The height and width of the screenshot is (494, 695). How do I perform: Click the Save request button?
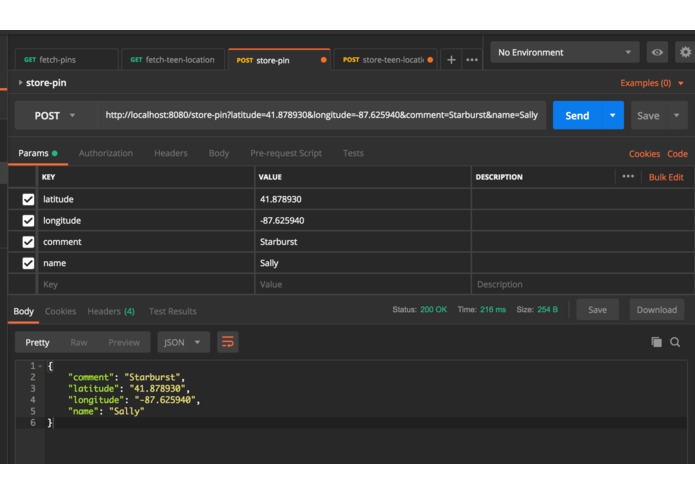[648, 116]
